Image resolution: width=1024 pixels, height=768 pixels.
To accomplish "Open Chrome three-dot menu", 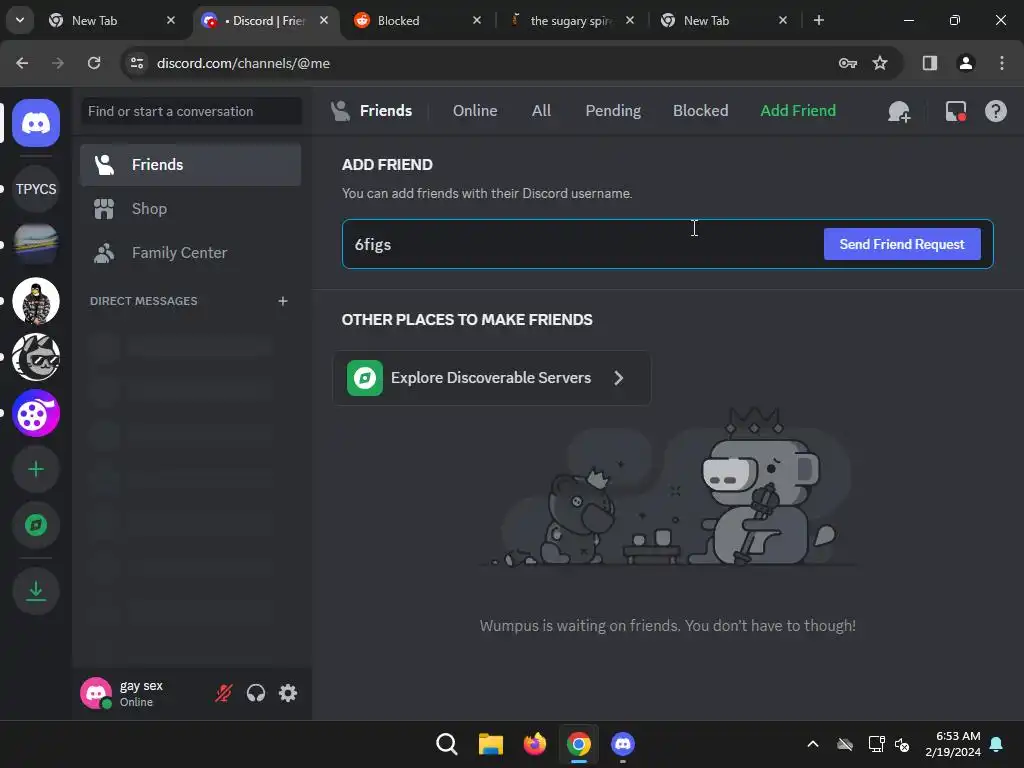I will click(1002, 63).
